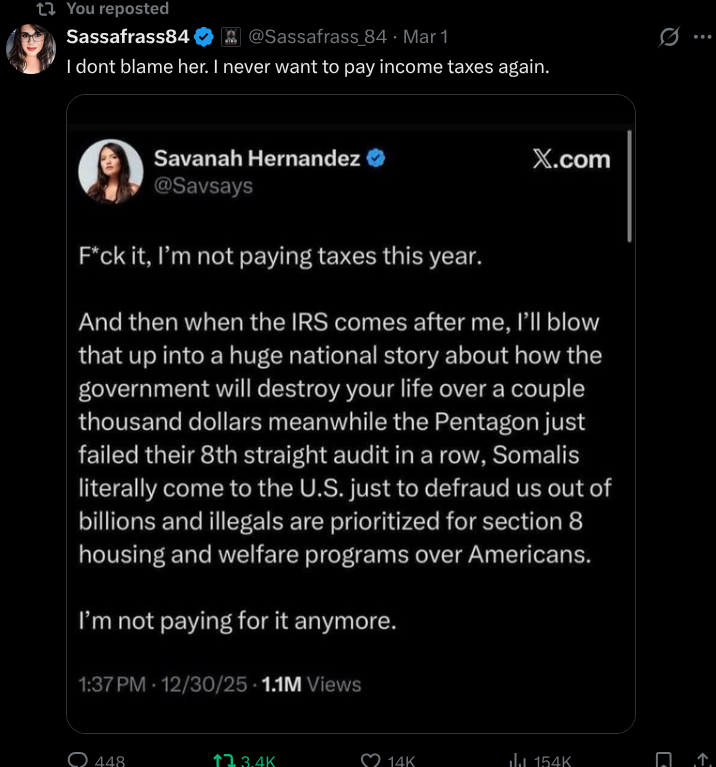This screenshot has height=767, width=716.
Task: Reply to the Sassafrass84 post
Action: 80,760
